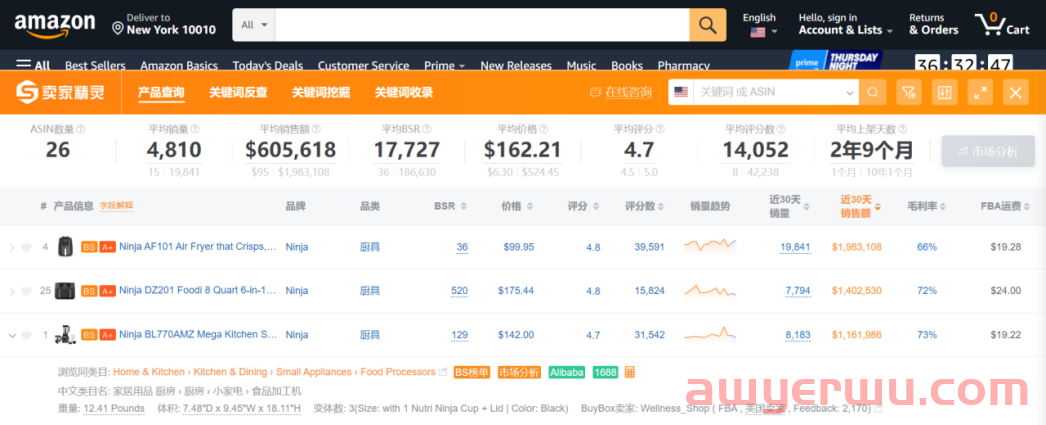The width and height of the screenshot is (1046, 425).
Task: Switch to the 关键词反查 tab
Action: coord(238,92)
